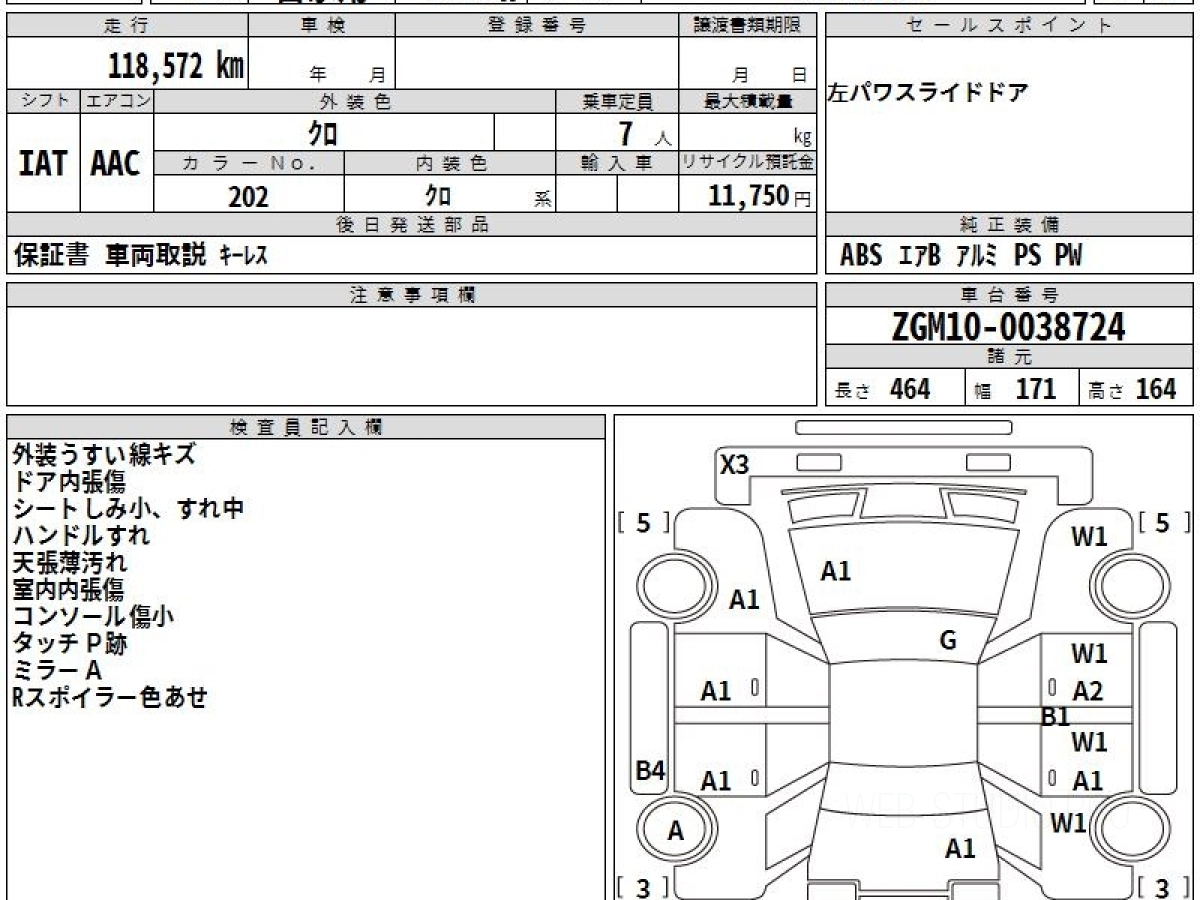
Task: Click the 最大積載量 header
Action: pos(747,101)
